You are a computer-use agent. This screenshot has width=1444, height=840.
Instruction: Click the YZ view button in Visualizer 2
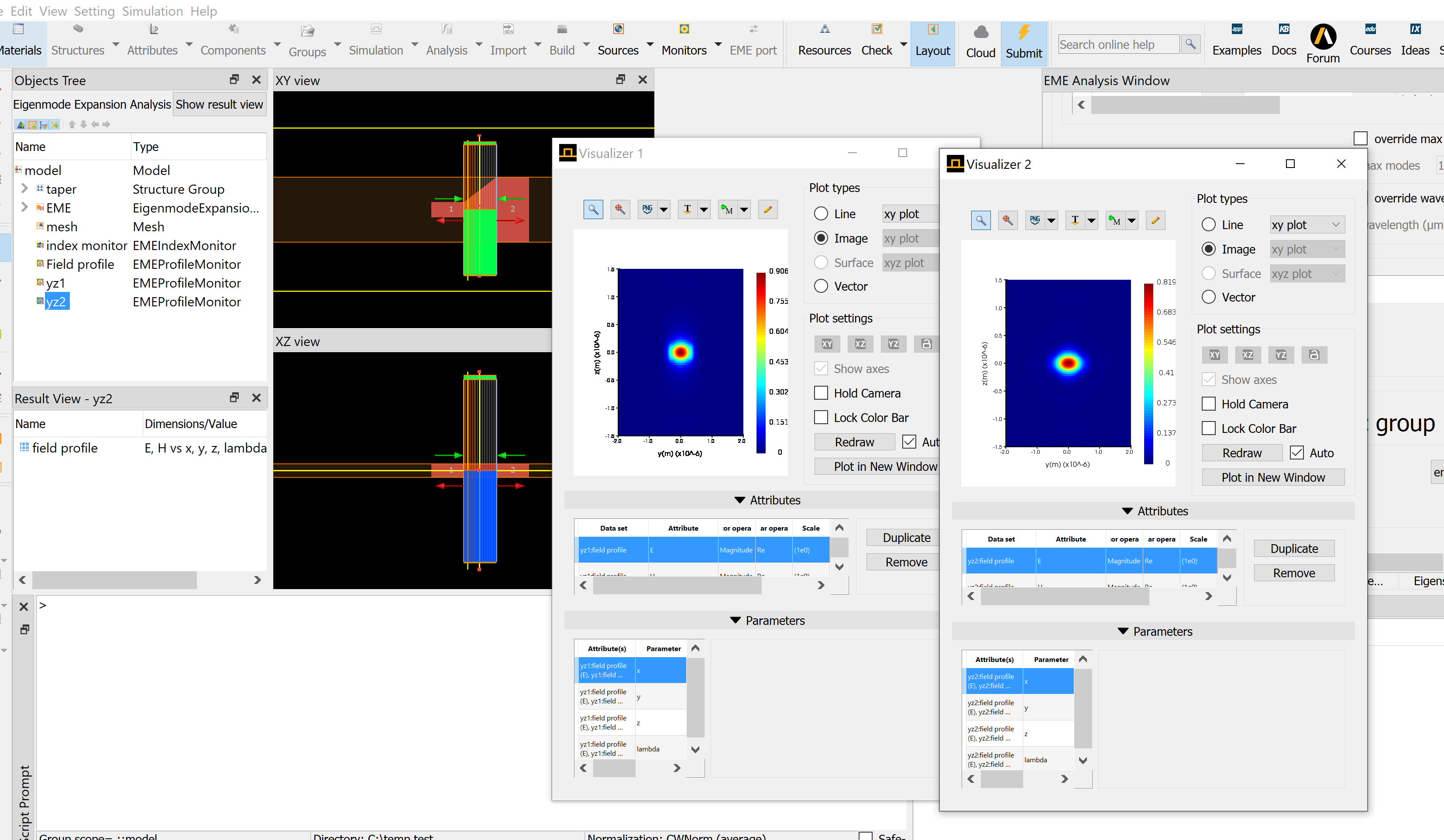click(1281, 355)
